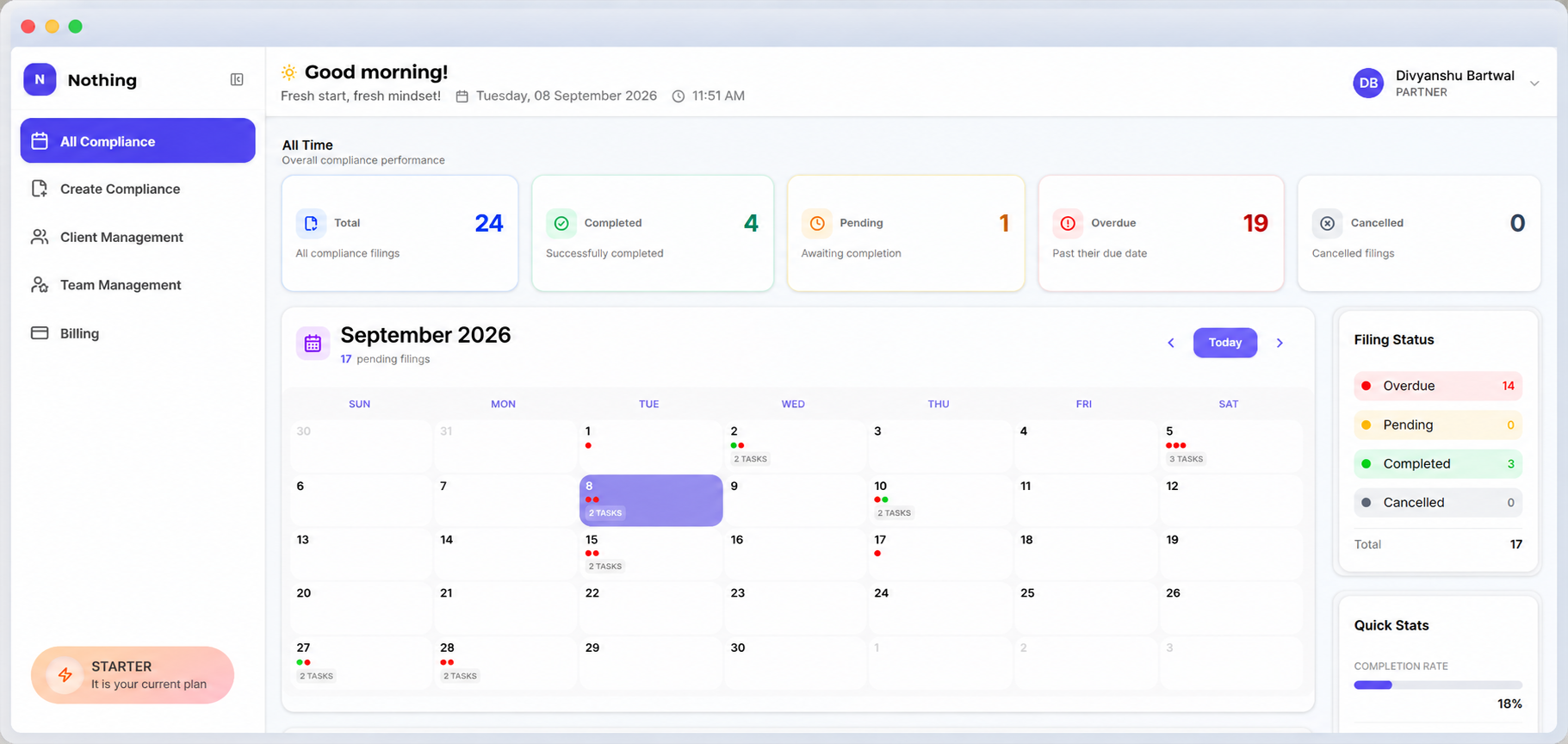This screenshot has width=1568, height=744.
Task: Select September 1 calendar day
Action: click(651, 446)
